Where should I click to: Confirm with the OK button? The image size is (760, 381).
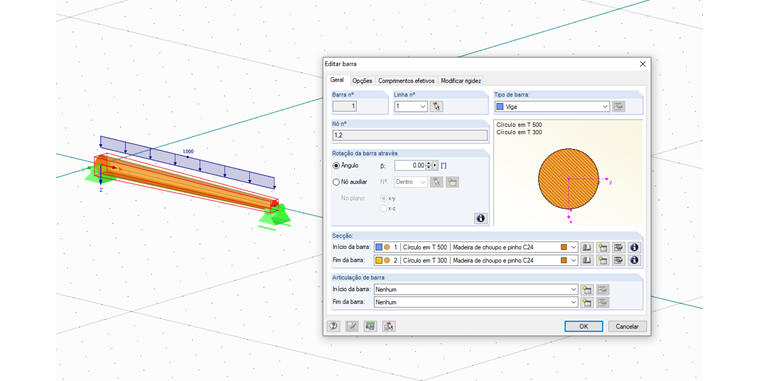(584, 326)
